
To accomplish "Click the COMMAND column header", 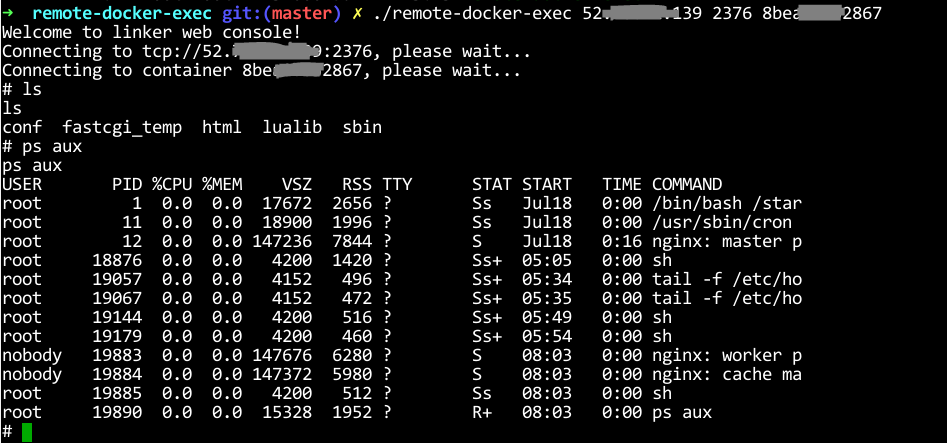I will (x=687, y=184).
